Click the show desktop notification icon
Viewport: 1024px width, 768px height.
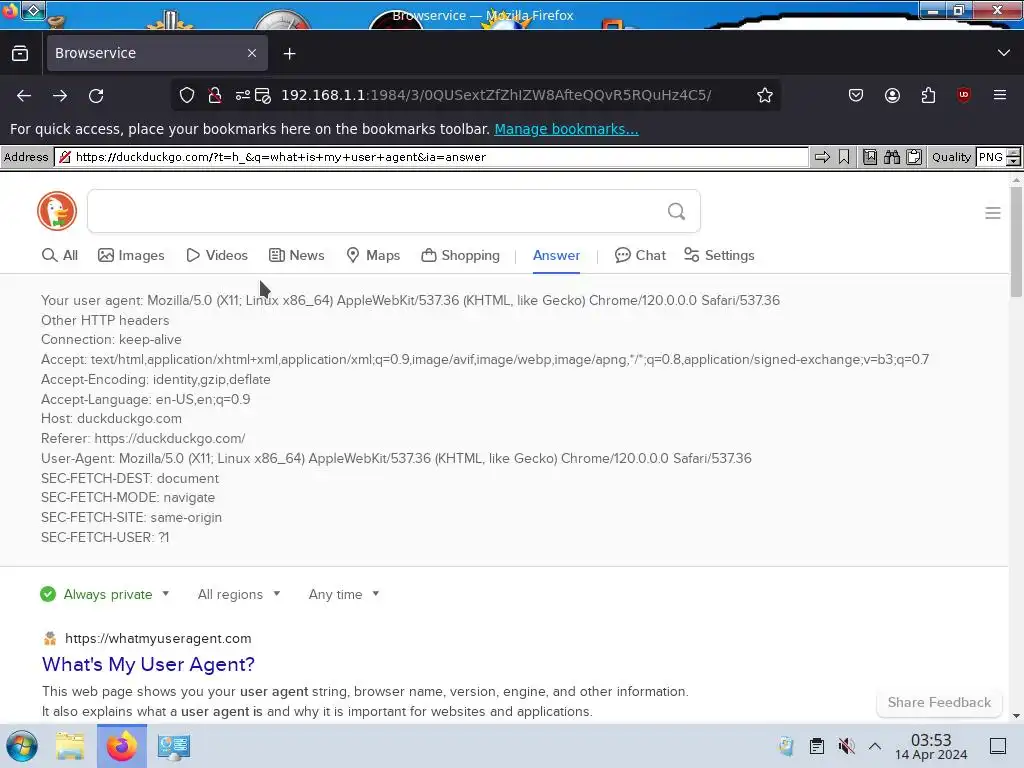[x=998, y=746]
